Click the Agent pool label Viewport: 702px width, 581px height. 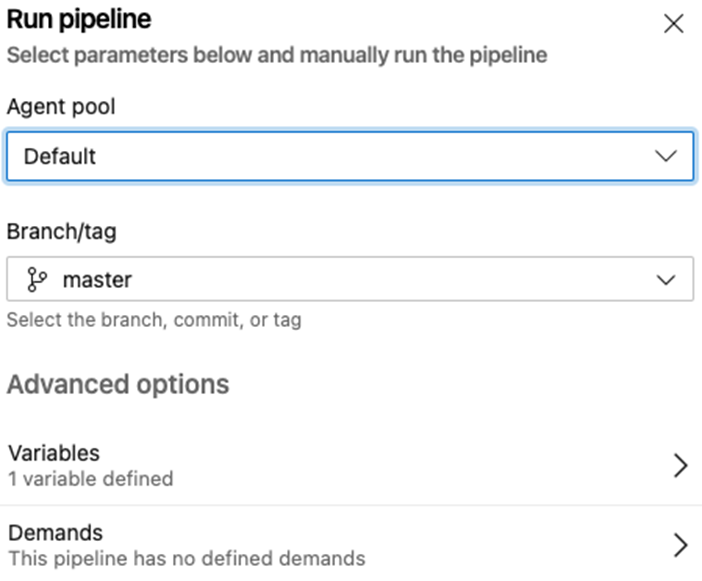[61, 107]
